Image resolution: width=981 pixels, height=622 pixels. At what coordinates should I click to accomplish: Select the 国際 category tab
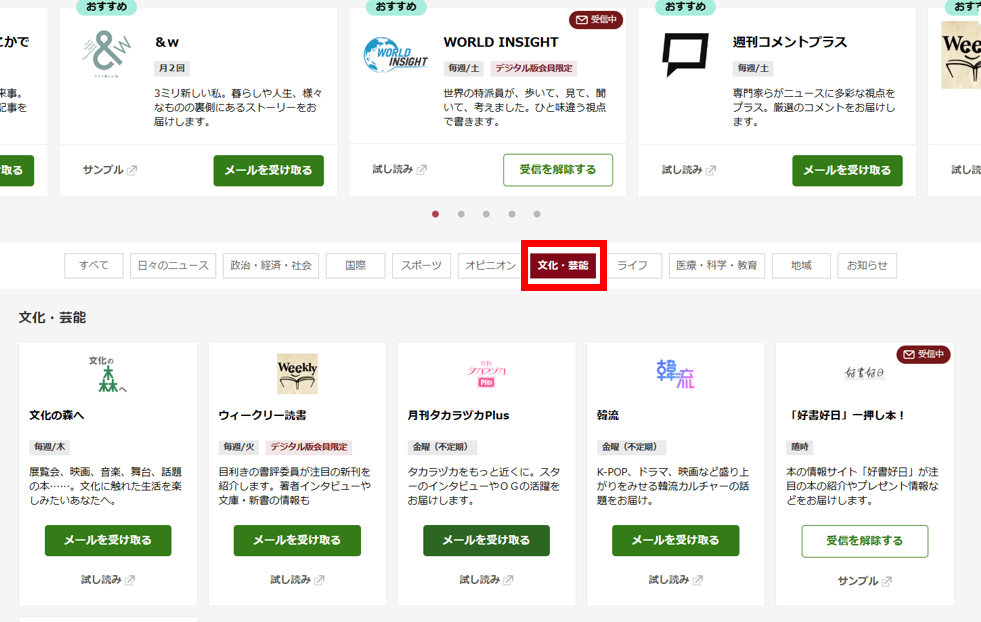click(356, 265)
